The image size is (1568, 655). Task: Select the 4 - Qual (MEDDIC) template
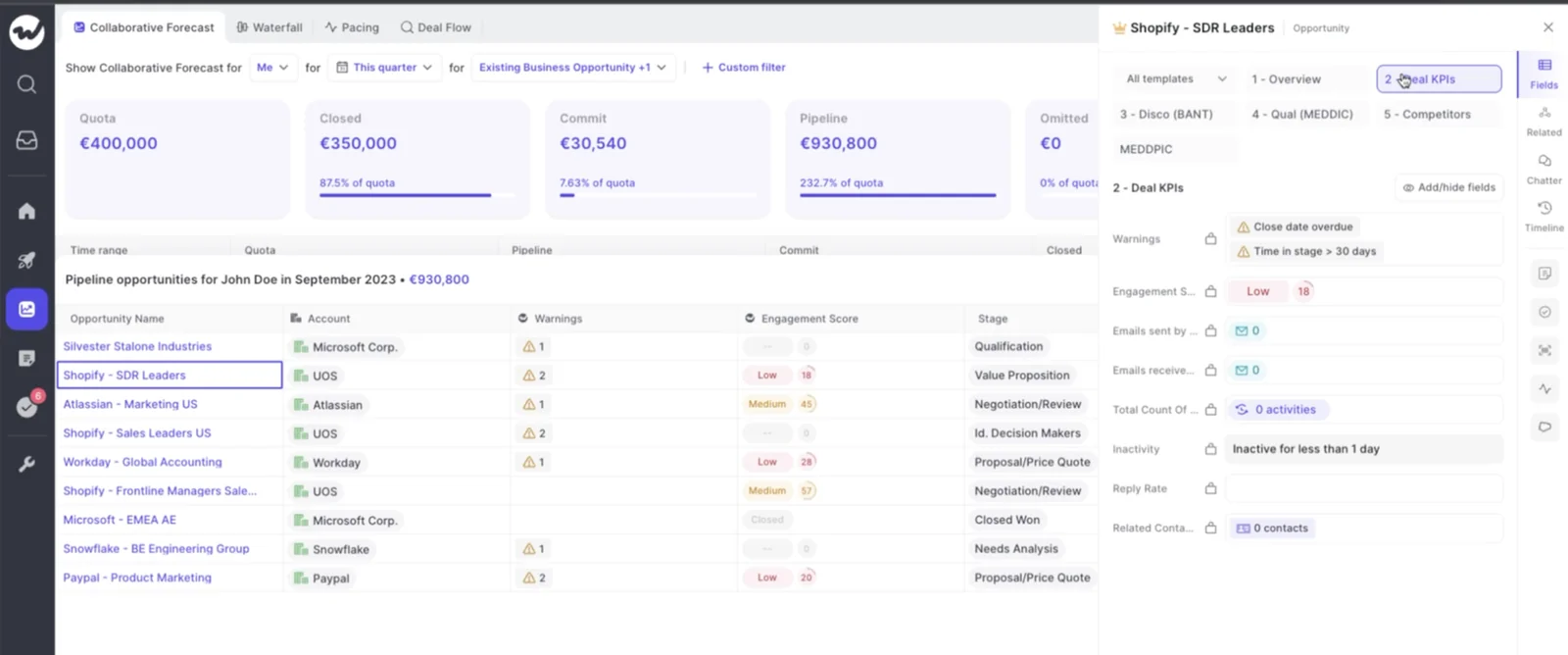point(1306,115)
